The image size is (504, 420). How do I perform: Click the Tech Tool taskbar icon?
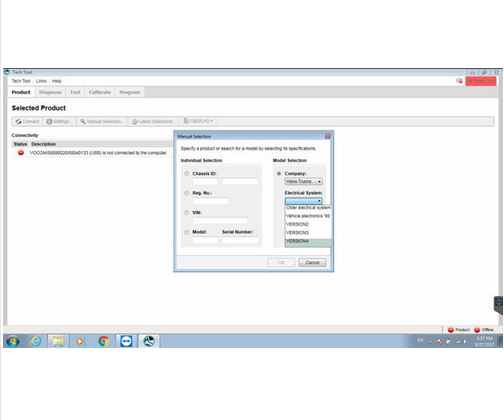coord(149,341)
